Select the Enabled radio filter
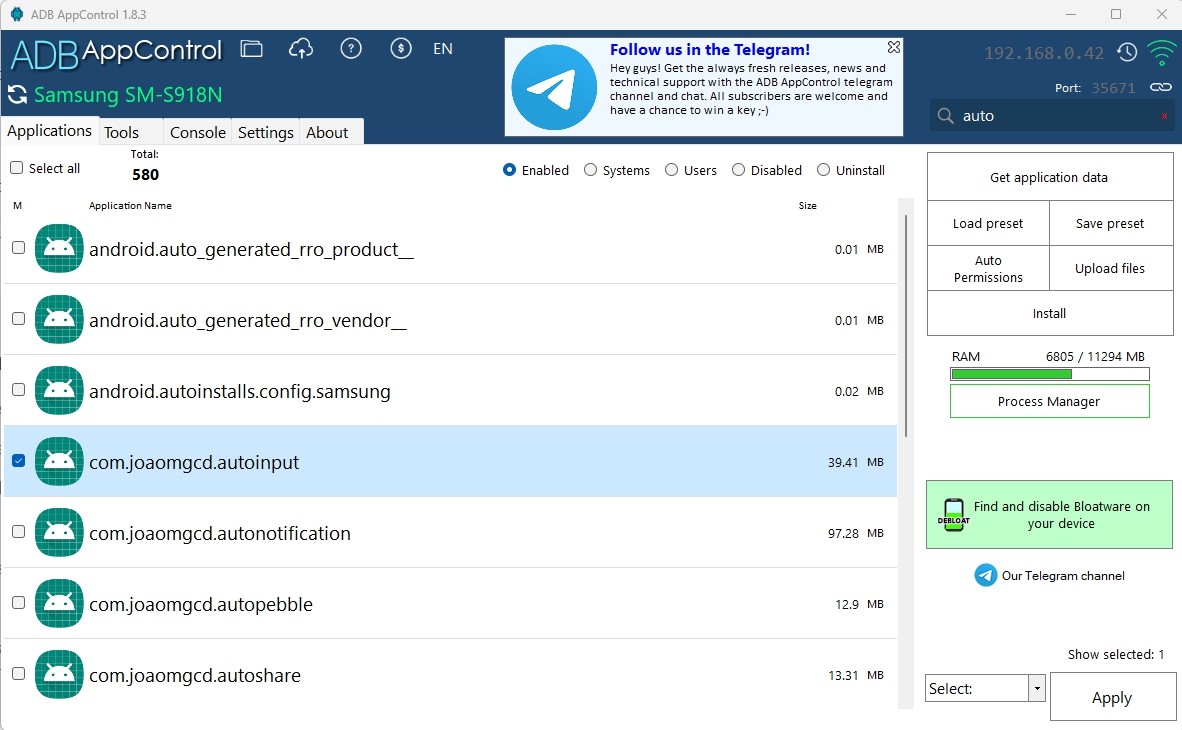Viewport: 1182px width, 730px height. tap(510, 170)
